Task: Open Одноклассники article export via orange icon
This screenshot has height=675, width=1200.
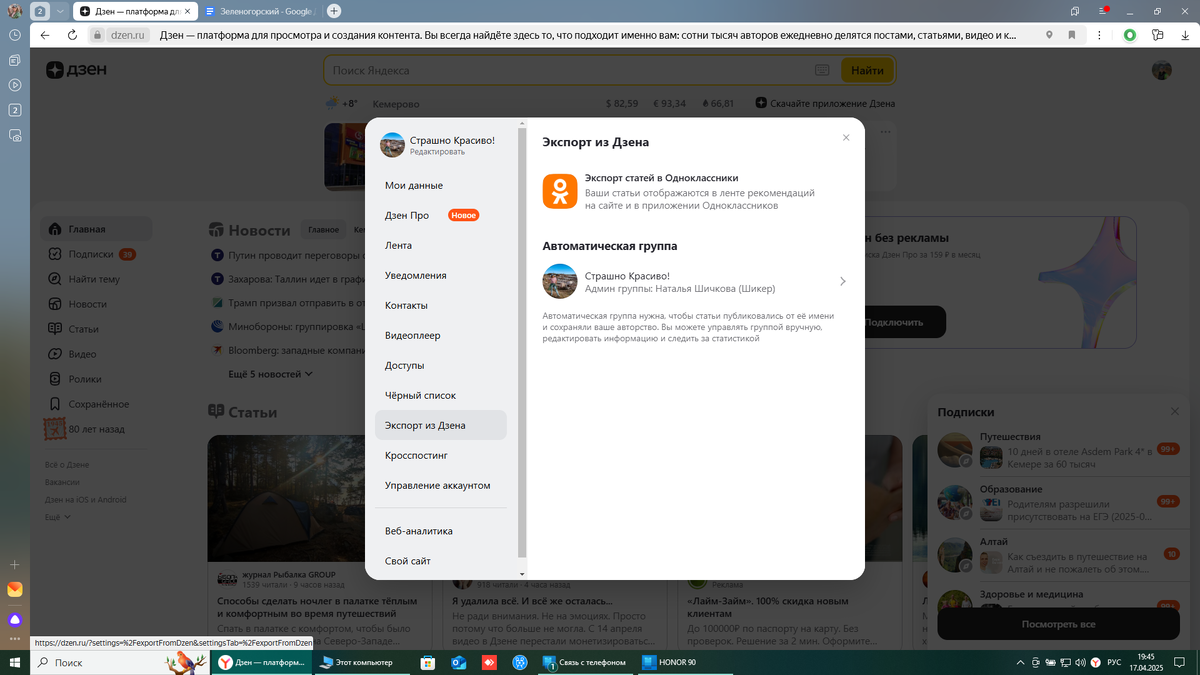Action: pos(560,191)
